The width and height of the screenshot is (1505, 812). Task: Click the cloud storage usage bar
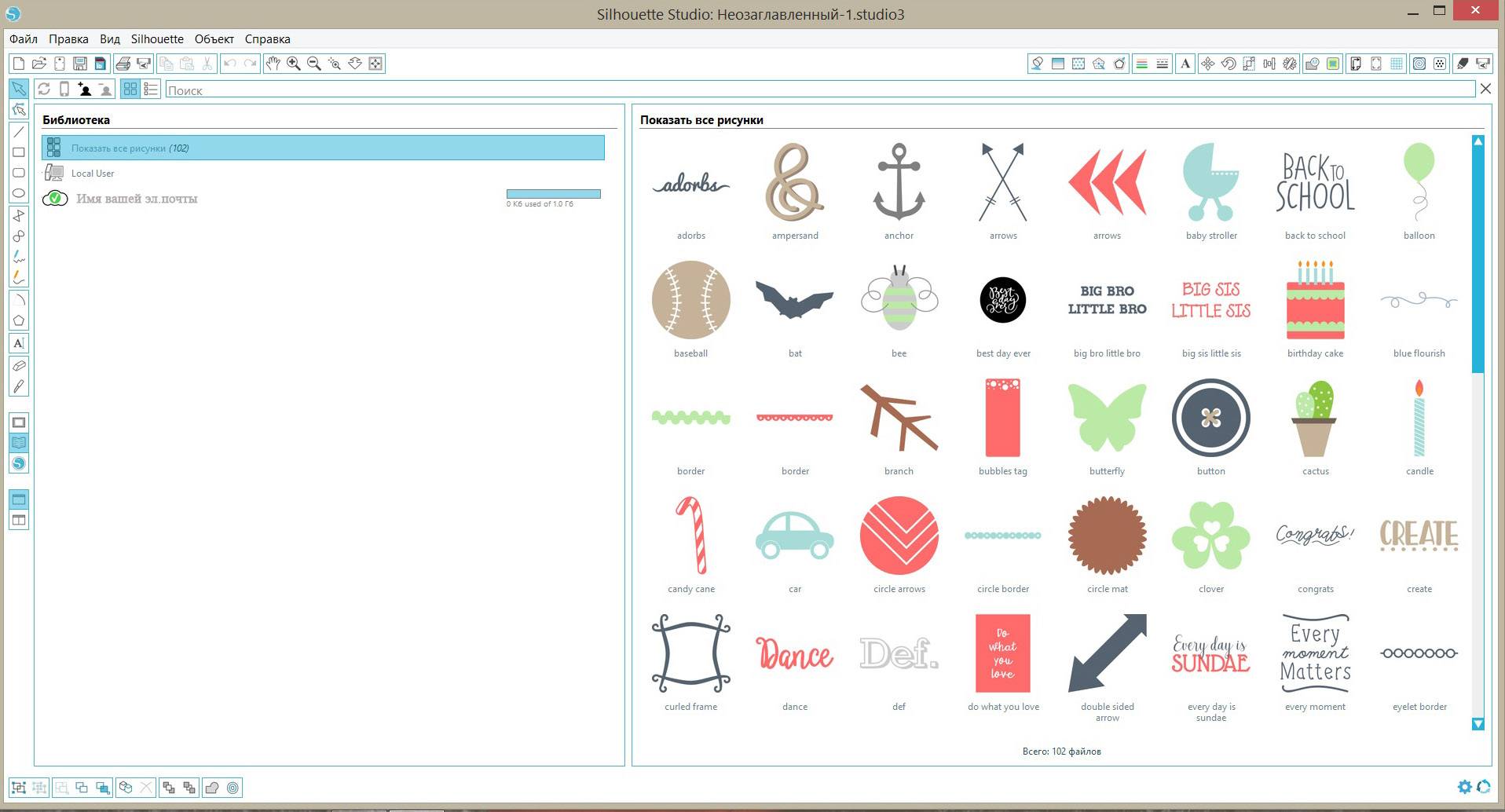click(553, 194)
